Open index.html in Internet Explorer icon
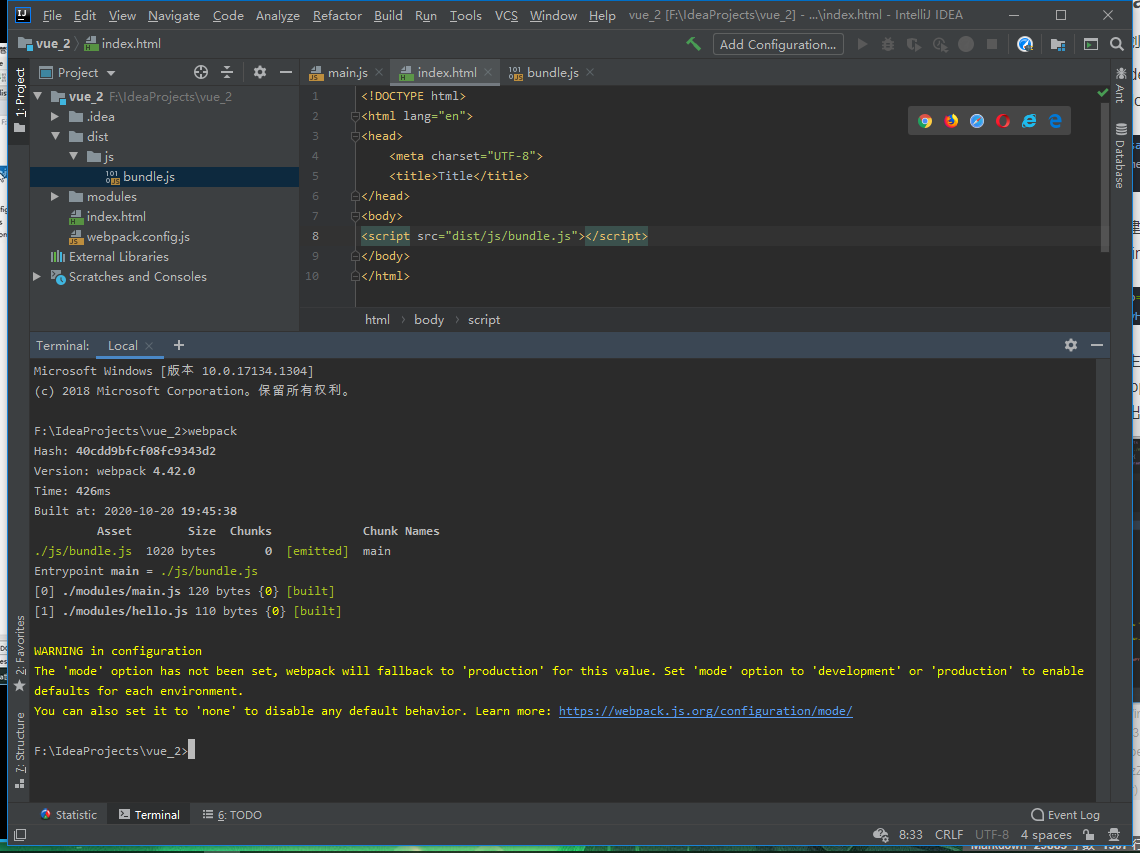Image resolution: width=1140 pixels, height=853 pixels. coord(1029,121)
